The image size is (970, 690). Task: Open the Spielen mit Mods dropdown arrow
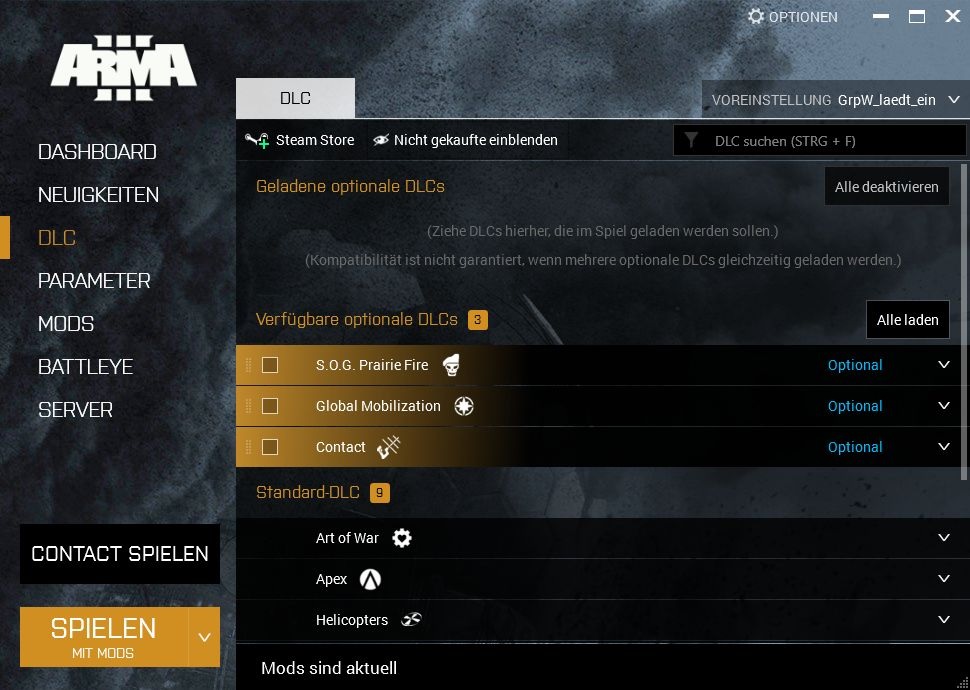coord(204,637)
